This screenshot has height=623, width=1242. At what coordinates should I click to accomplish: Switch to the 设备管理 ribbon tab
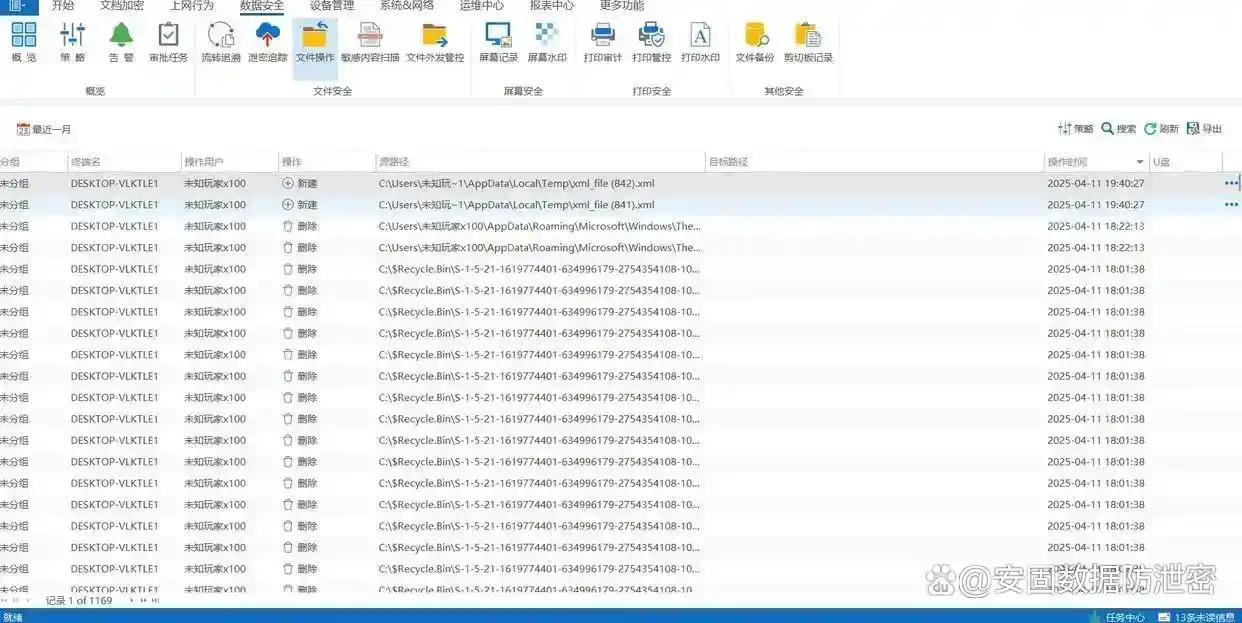(331, 6)
